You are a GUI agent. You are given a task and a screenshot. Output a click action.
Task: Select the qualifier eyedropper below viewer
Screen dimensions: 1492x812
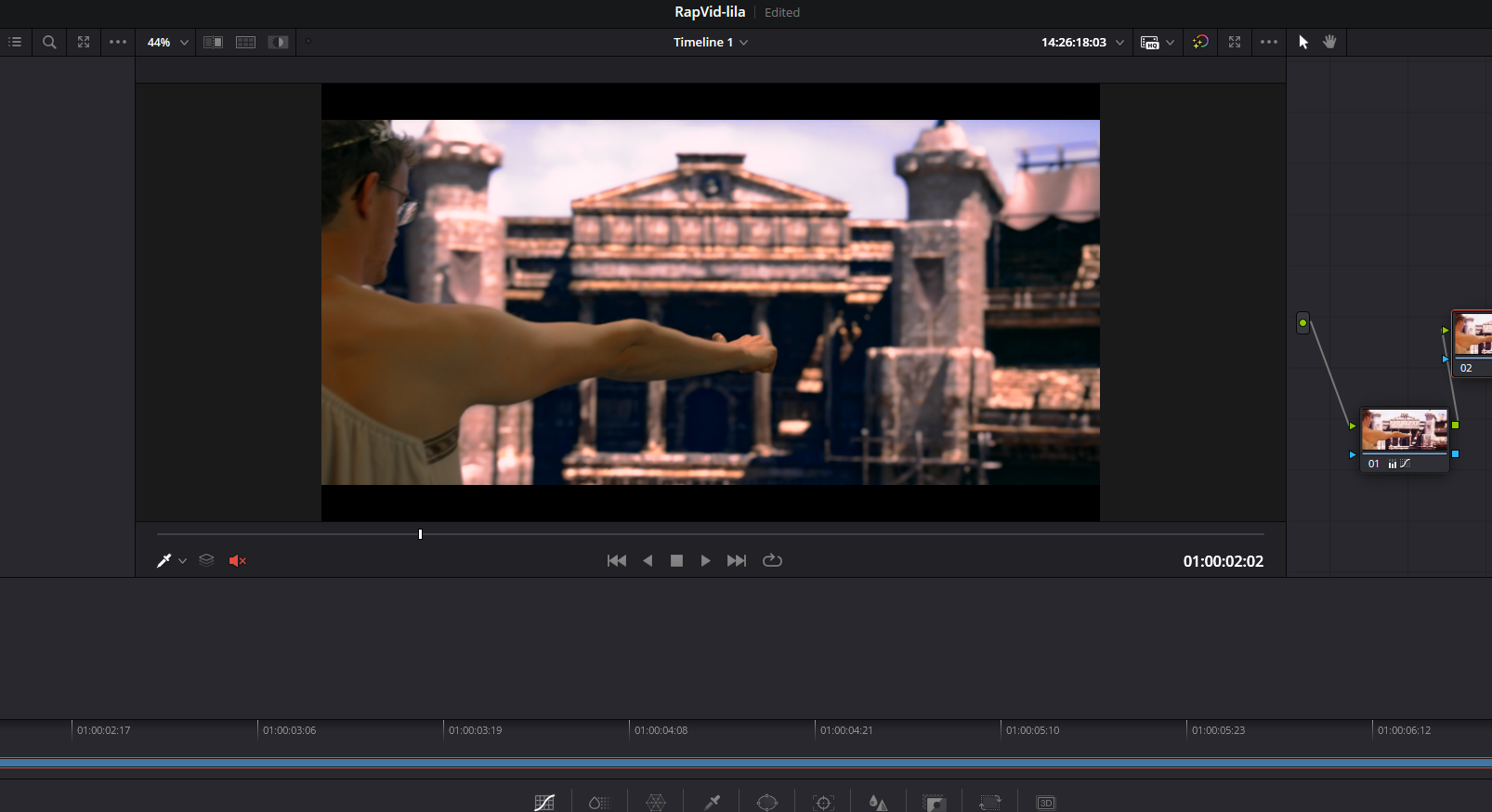[x=164, y=560]
